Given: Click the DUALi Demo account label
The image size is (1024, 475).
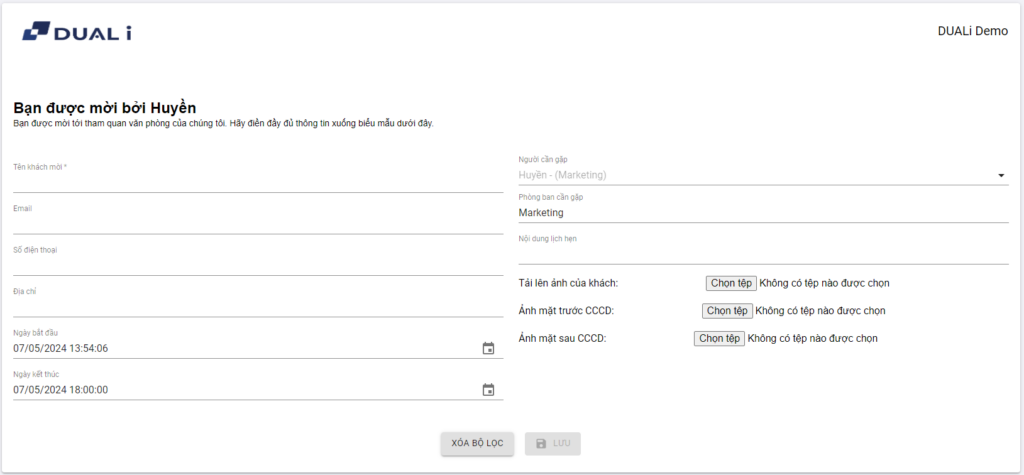Looking at the screenshot, I should pyautogui.click(x=972, y=31).
